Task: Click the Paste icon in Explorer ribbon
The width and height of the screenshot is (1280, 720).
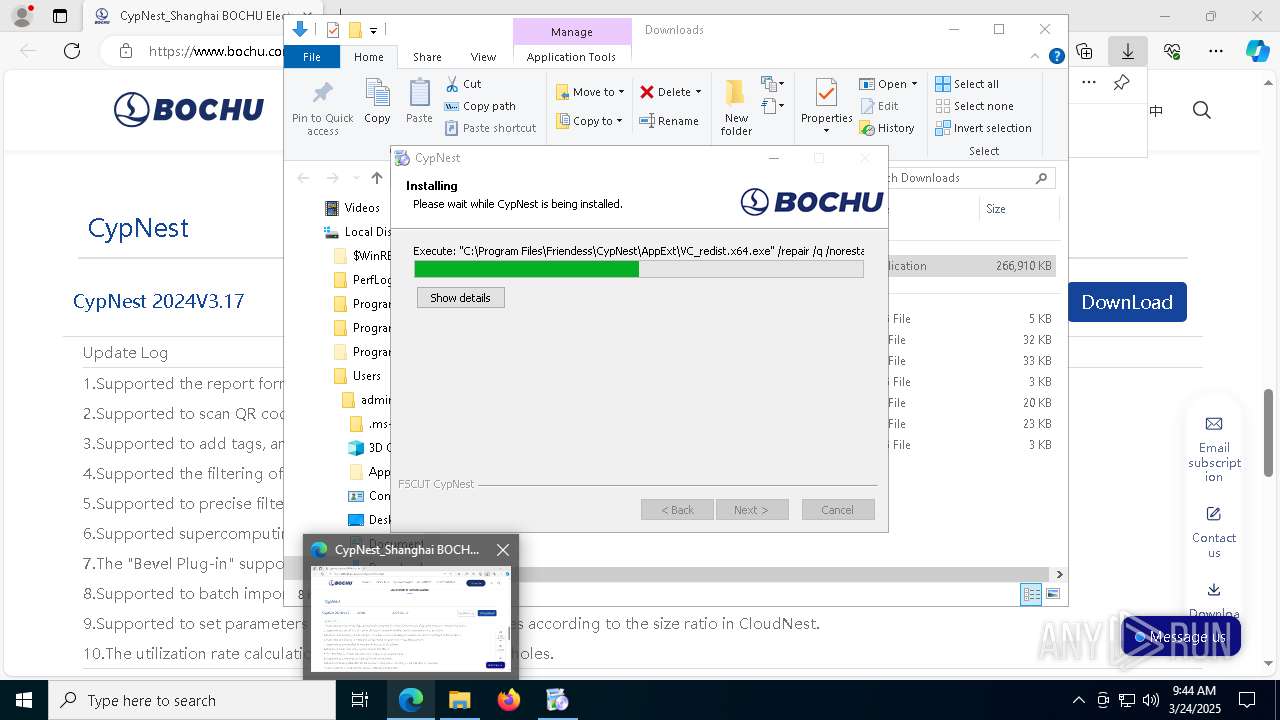Action: (x=419, y=102)
